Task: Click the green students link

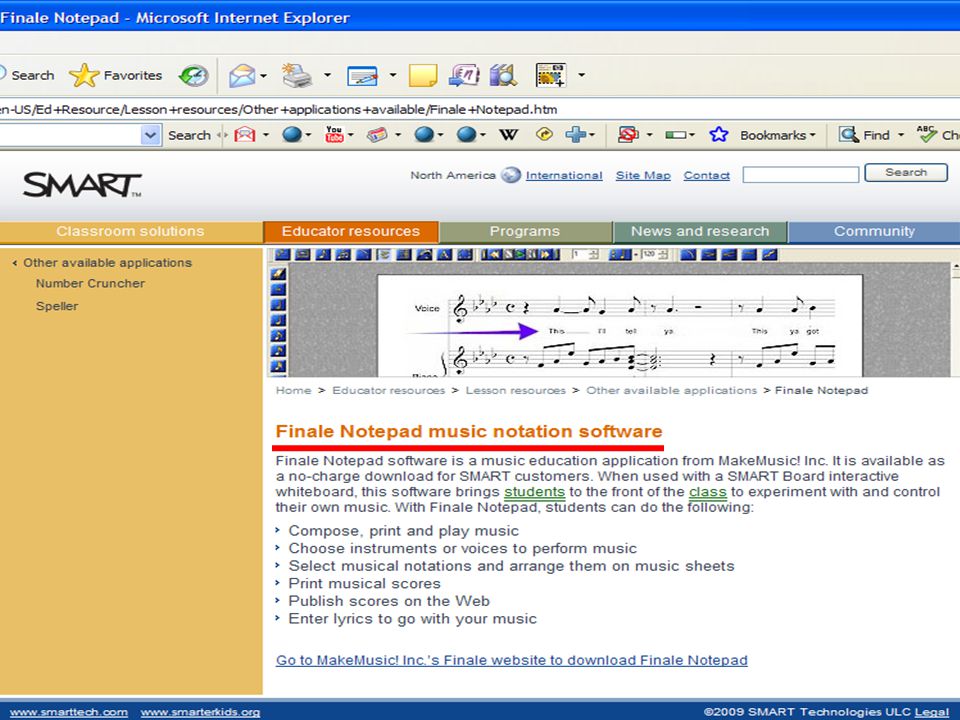Action: point(534,492)
